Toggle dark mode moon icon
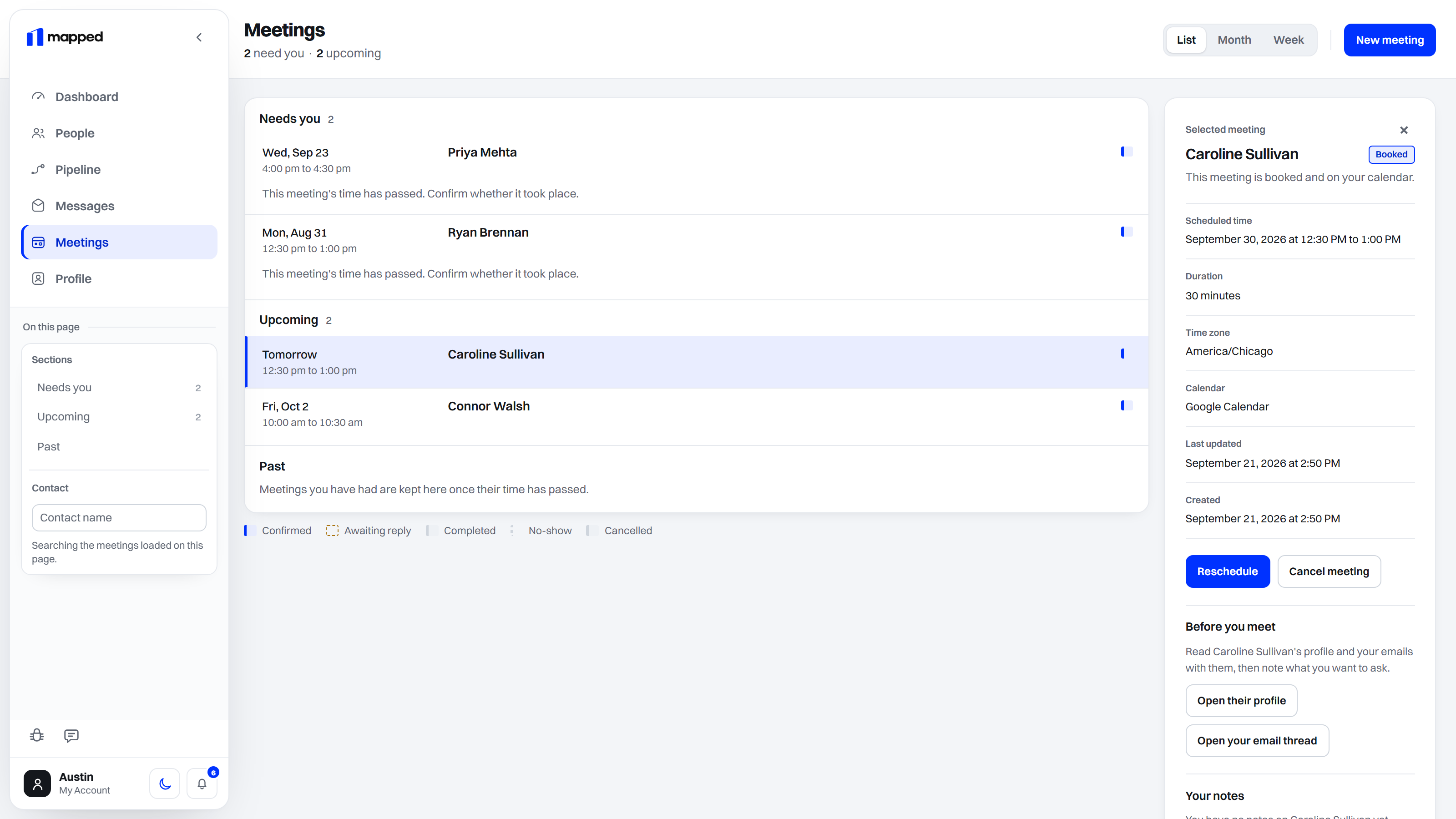Screen dimensions: 1456x819 point(164,784)
